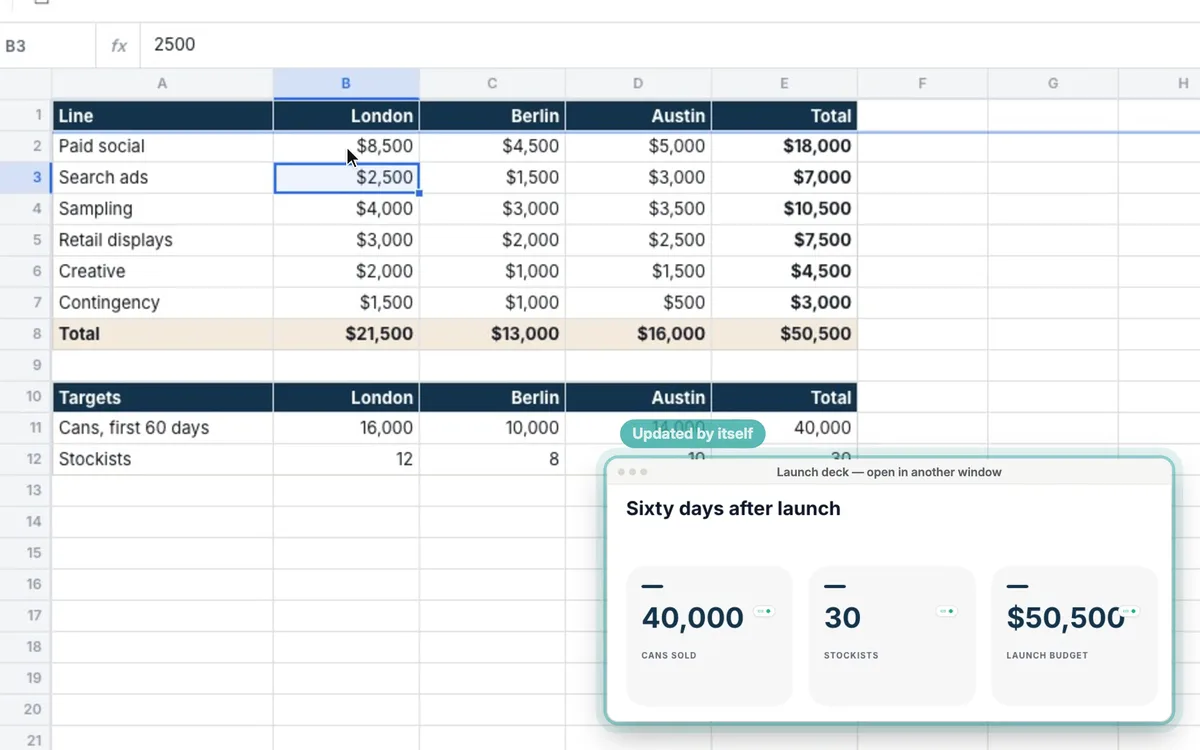The height and width of the screenshot is (750, 1200).
Task: Click the $5,000 Austin cell
Action: tap(638, 146)
